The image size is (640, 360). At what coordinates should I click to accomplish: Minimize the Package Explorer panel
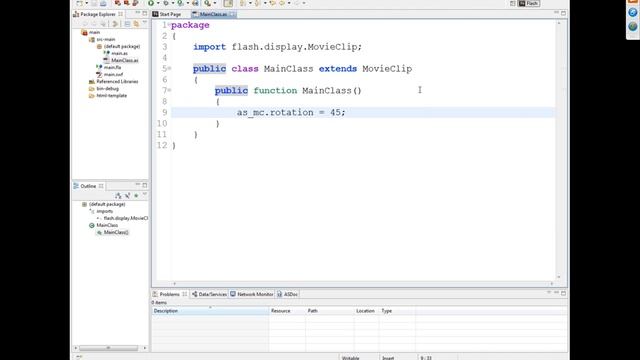138,13
